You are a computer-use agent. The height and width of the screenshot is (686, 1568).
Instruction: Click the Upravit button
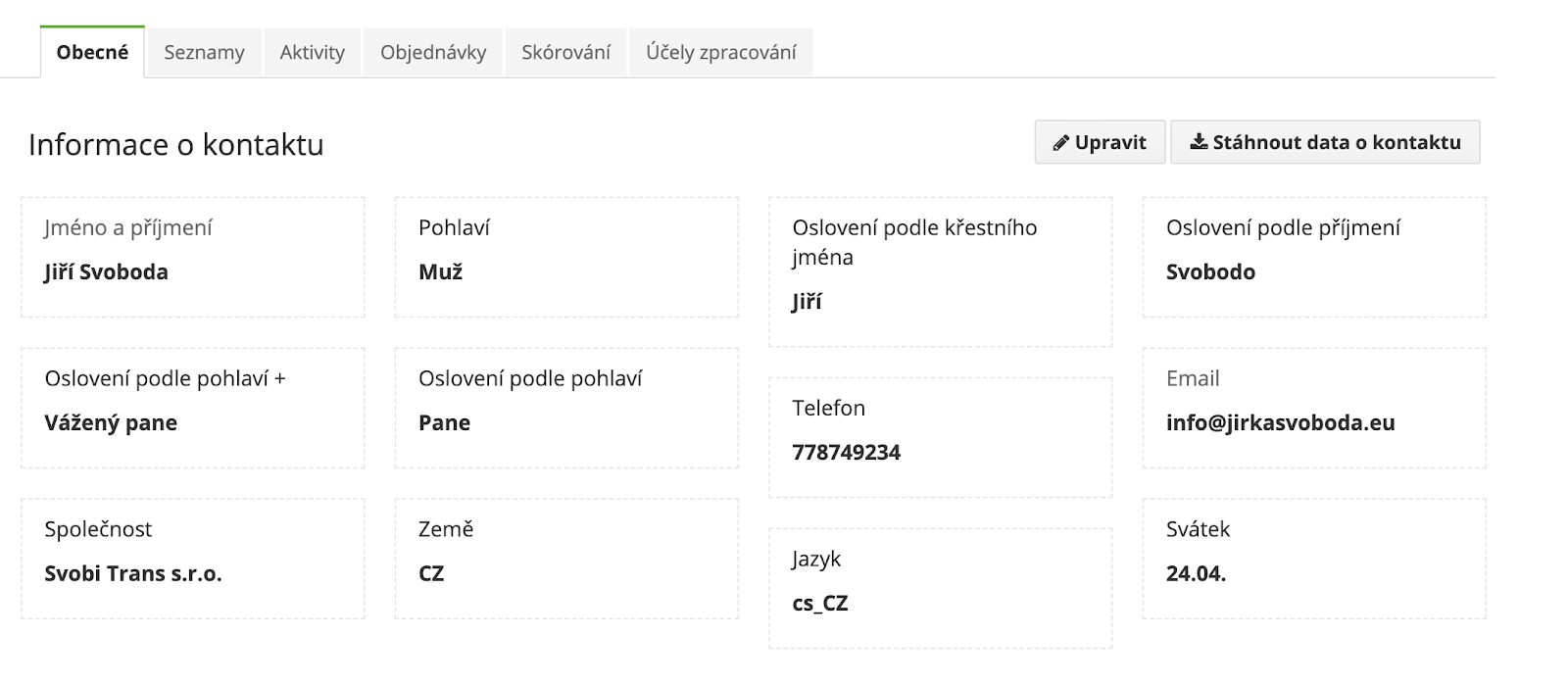1100,142
